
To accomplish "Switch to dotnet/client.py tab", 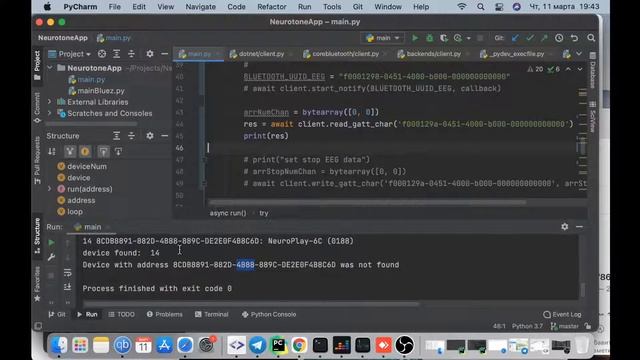I will [x=261, y=54].
